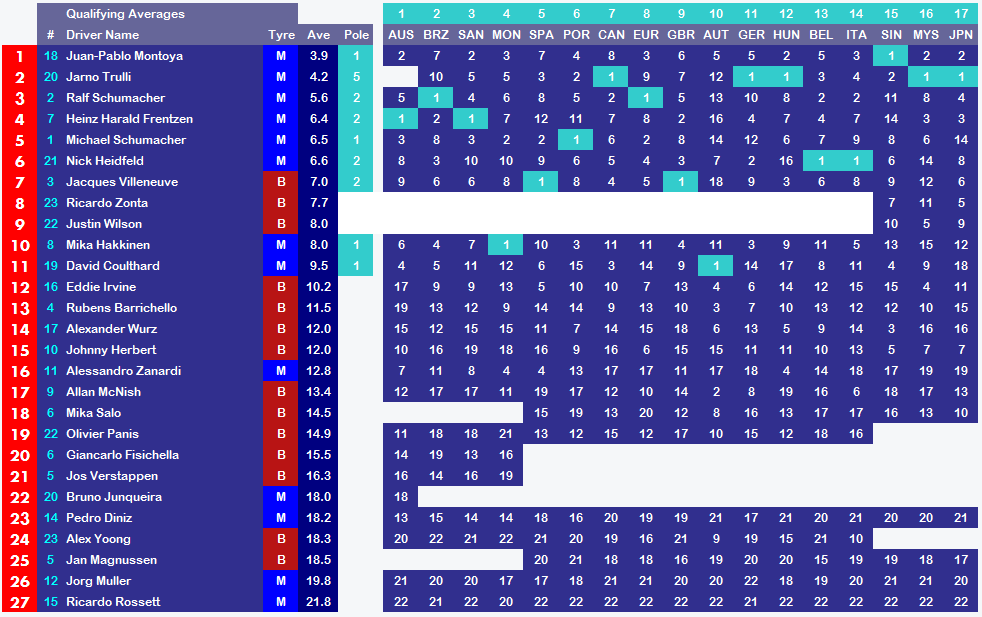Click driver name Olivier Panis
This screenshot has width=982, height=617.
[102, 433]
